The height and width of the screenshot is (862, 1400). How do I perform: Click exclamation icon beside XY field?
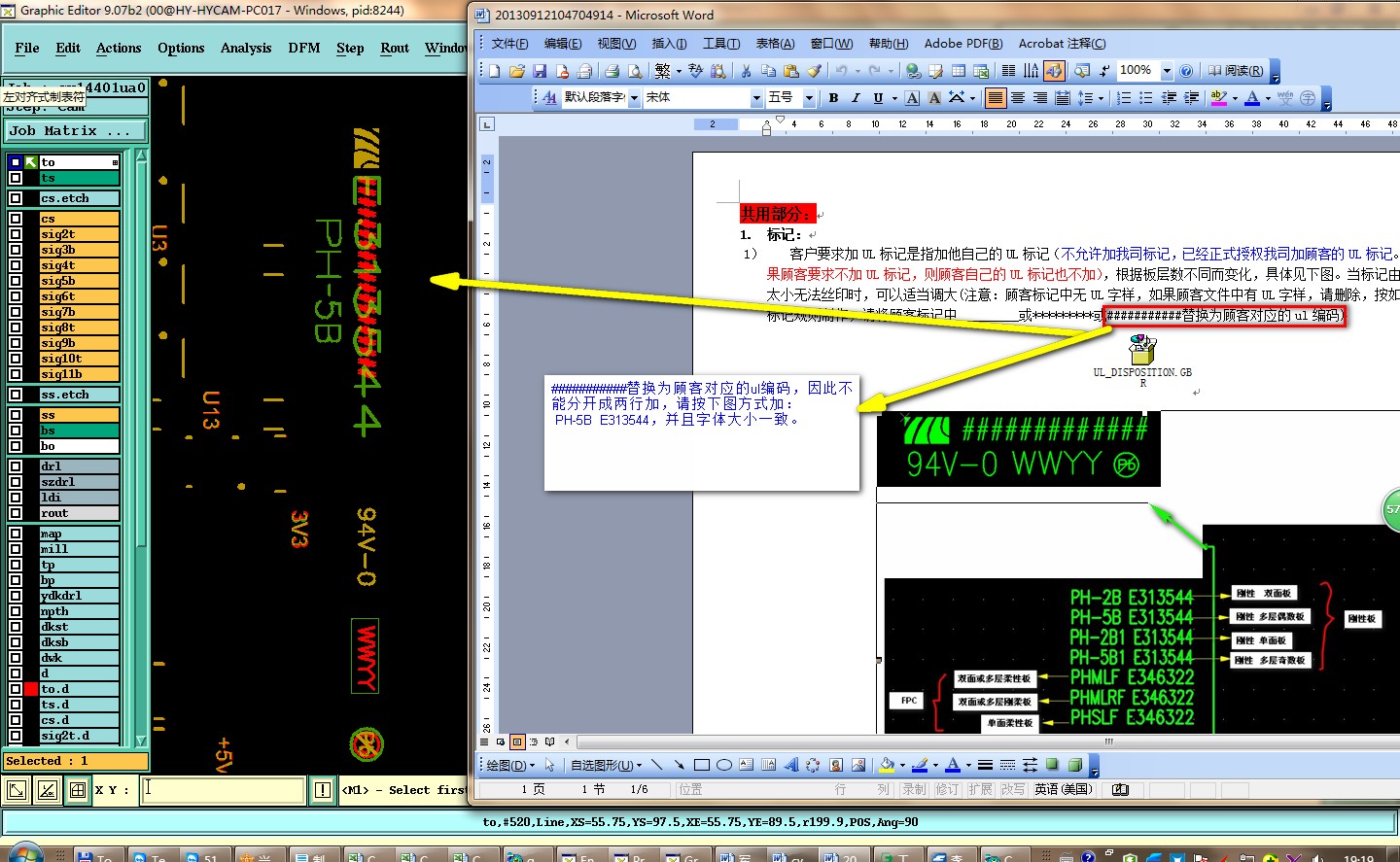tap(323, 790)
